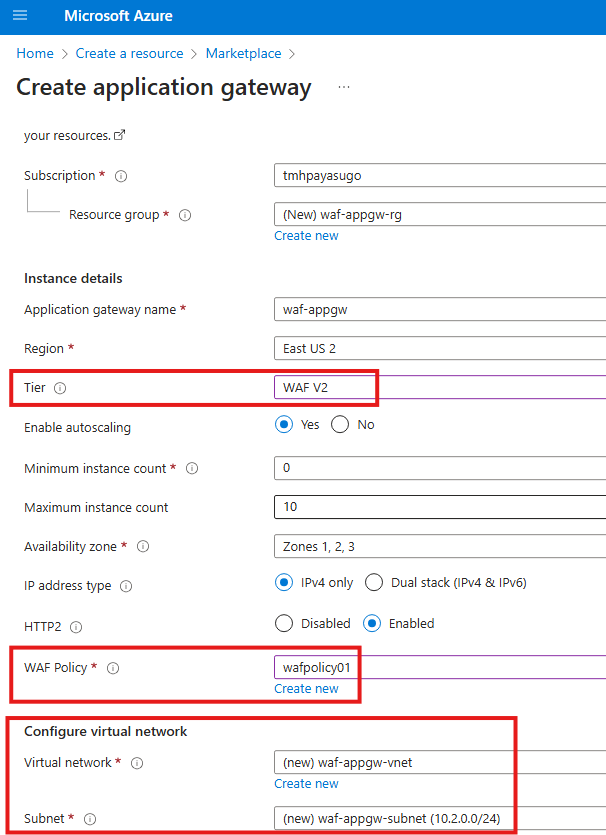Click Create new under WAF Policy

tap(306, 689)
